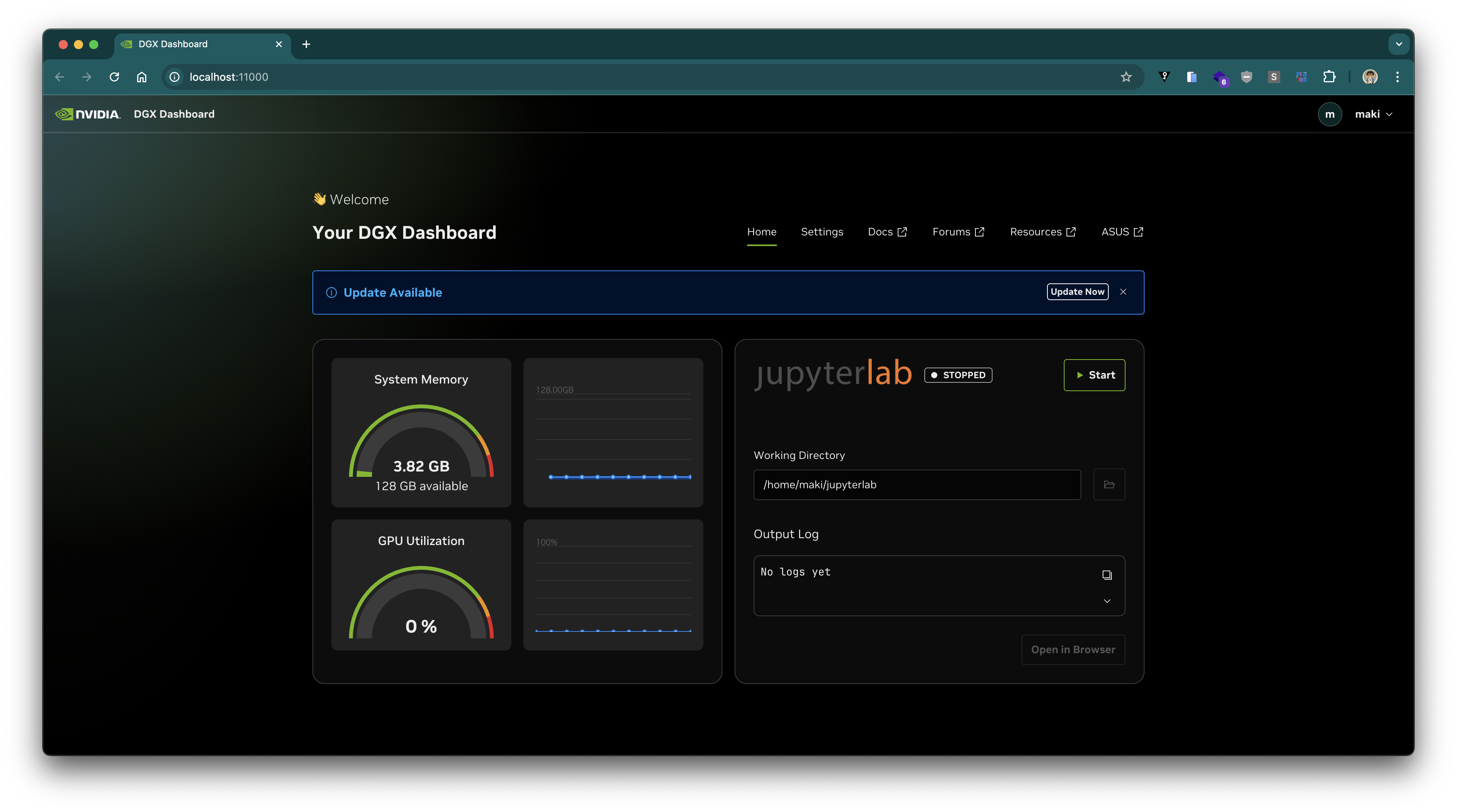The image size is (1457, 812).
Task: Click the Working Directory path field
Action: (917, 484)
